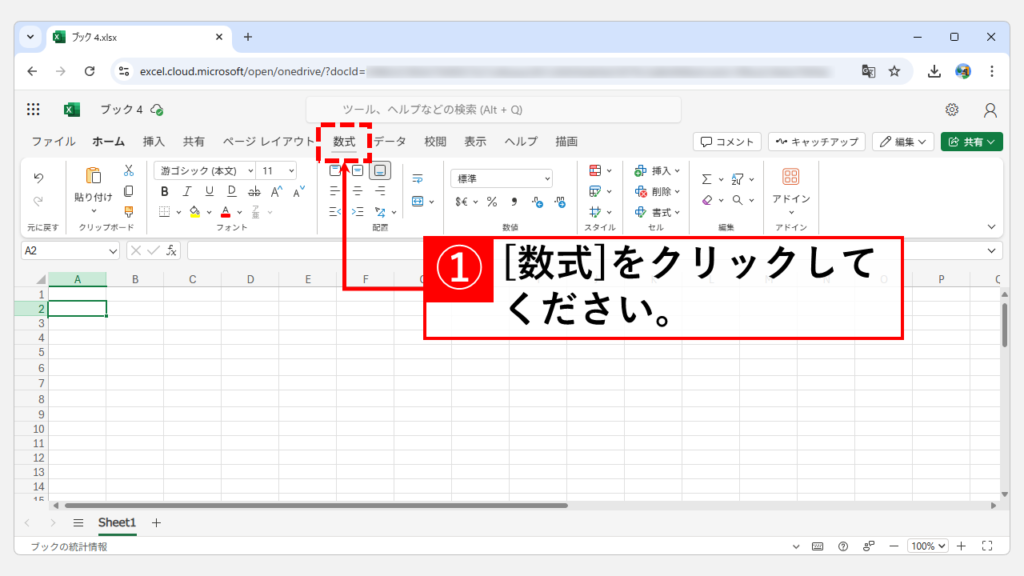Screen dimensions: 1024x576
Task: Switch to the 挿入 ribbon tab
Action: tap(154, 142)
